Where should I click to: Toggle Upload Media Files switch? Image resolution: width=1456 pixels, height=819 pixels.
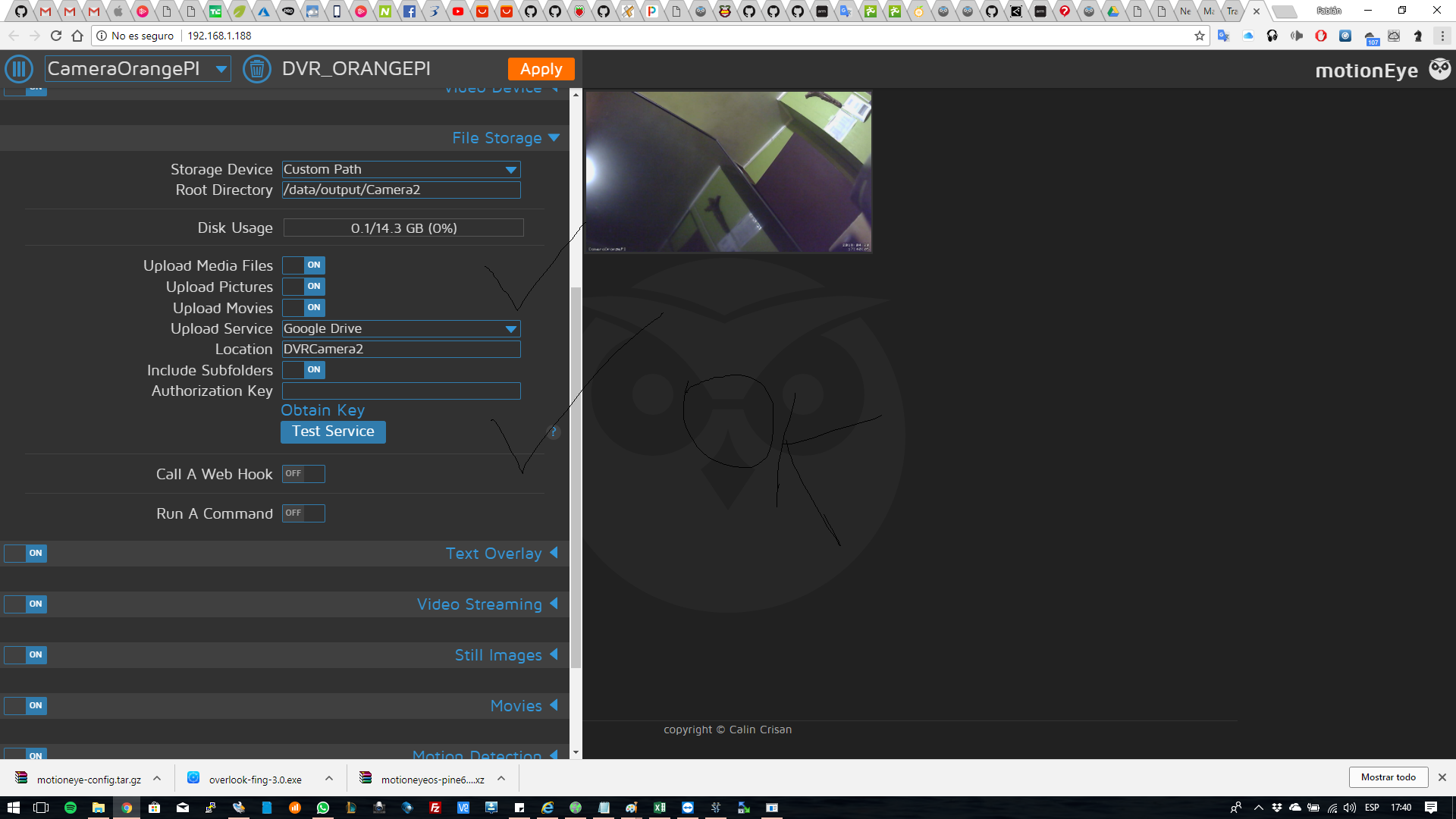[303, 265]
